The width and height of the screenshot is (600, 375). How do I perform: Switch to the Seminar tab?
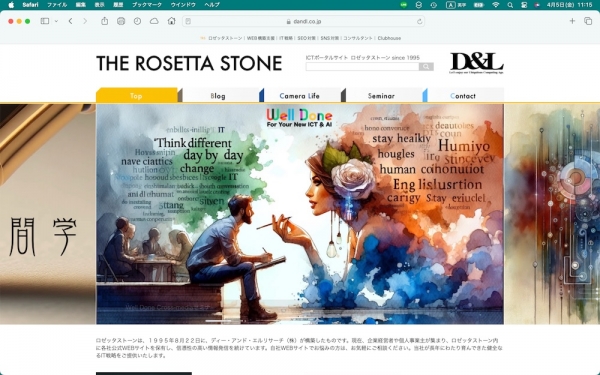tap(382, 96)
